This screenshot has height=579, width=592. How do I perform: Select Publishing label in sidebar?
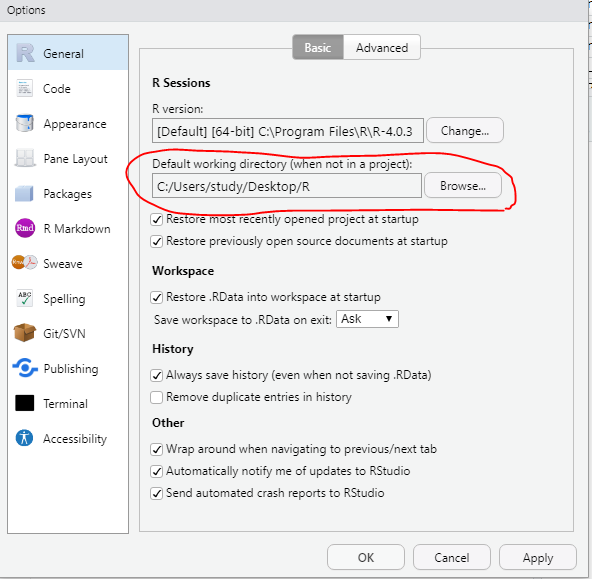pyautogui.click(x=71, y=369)
